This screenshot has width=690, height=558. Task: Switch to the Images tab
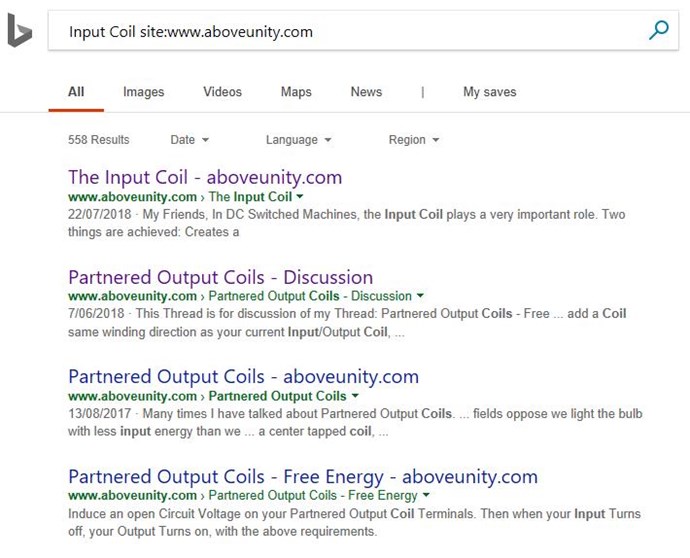[x=143, y=92]
